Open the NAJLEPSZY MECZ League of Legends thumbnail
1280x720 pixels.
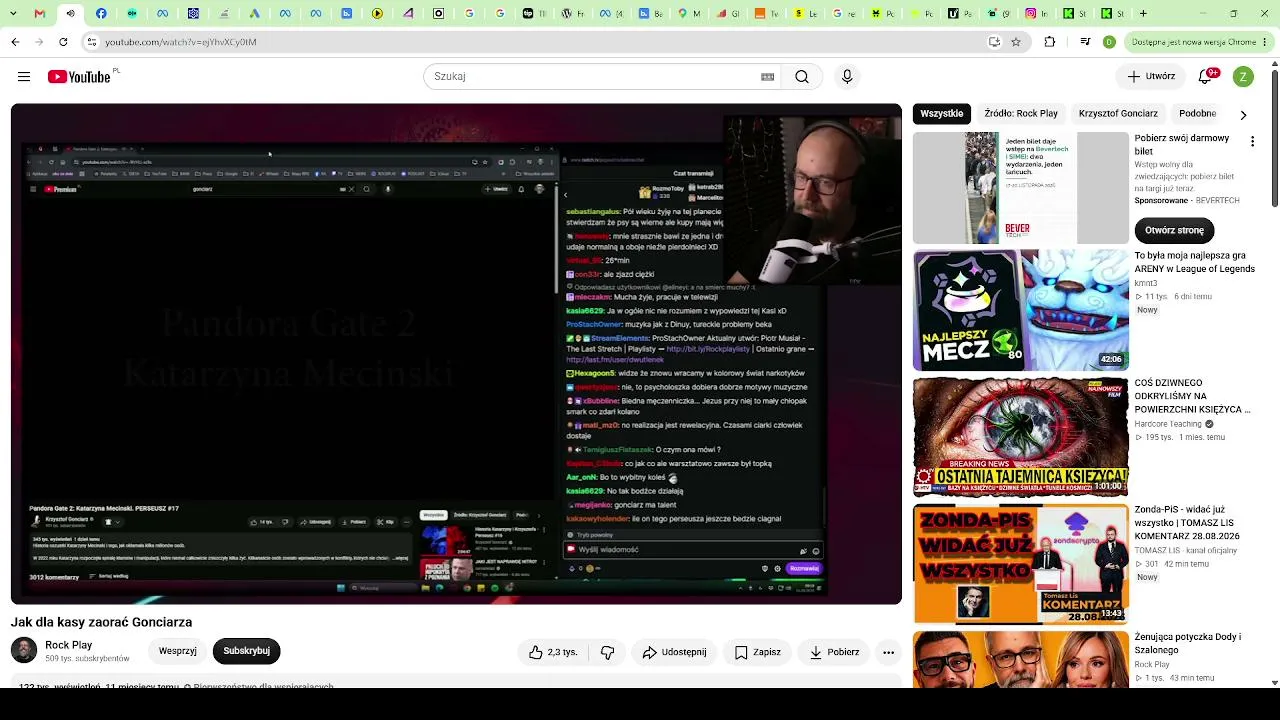(1021, 310)
